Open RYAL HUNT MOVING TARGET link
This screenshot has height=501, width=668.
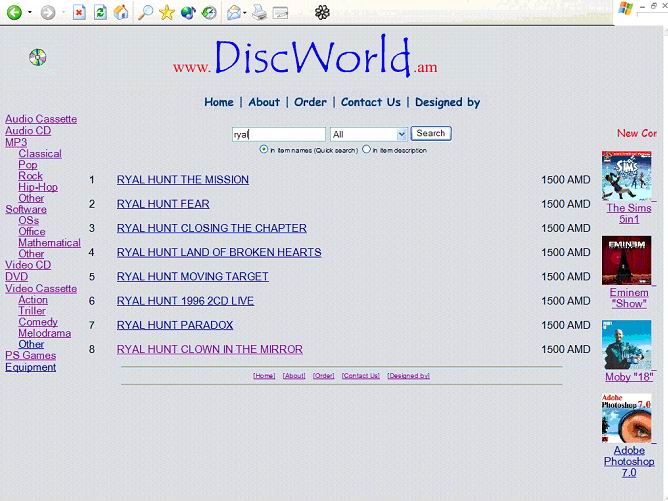tap(193, 277)
